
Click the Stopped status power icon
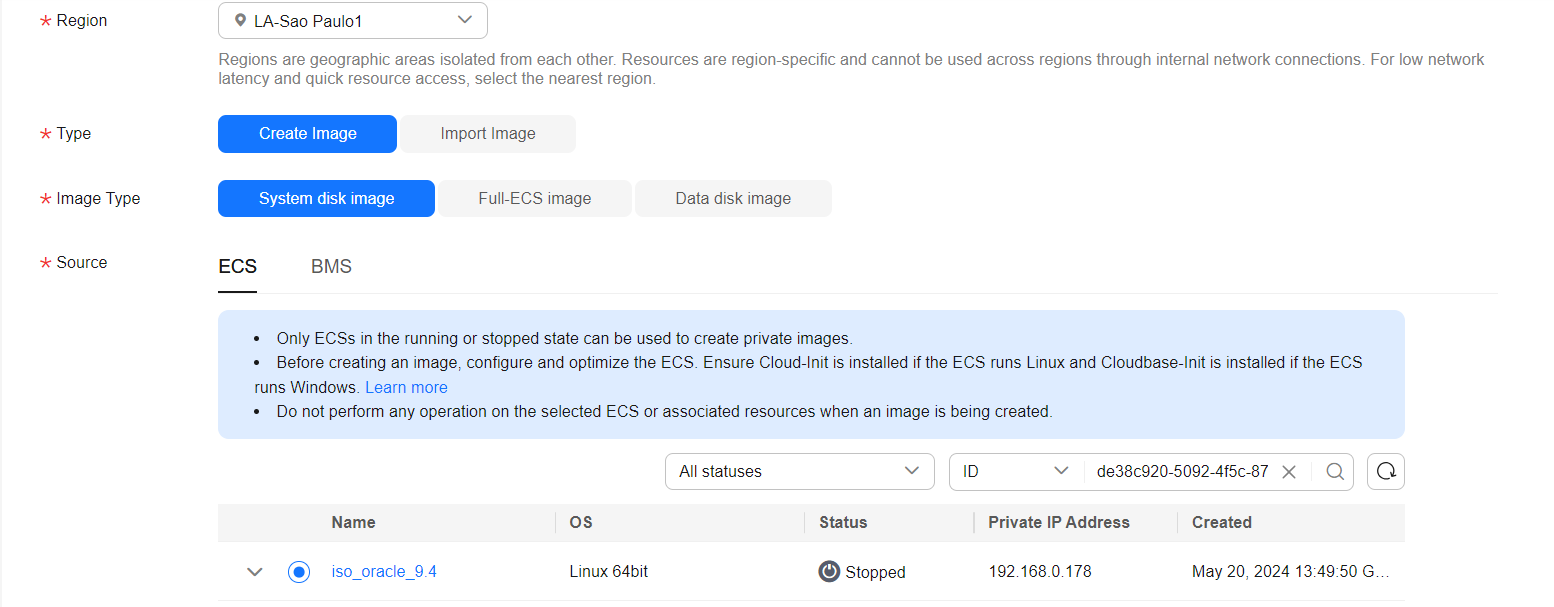pyautogui.click(x=829, y=572)
